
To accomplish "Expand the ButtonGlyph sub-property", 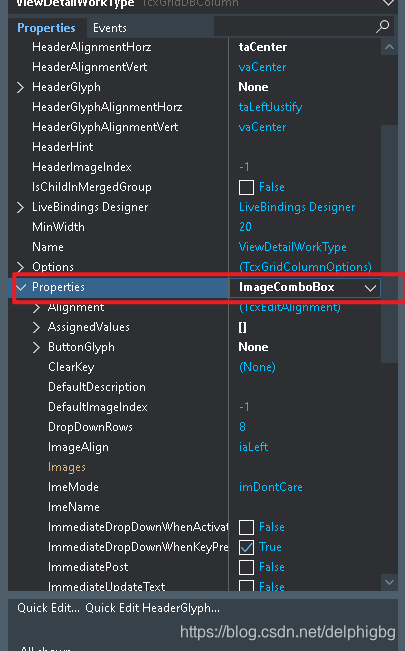I will [x=36, y=347].
